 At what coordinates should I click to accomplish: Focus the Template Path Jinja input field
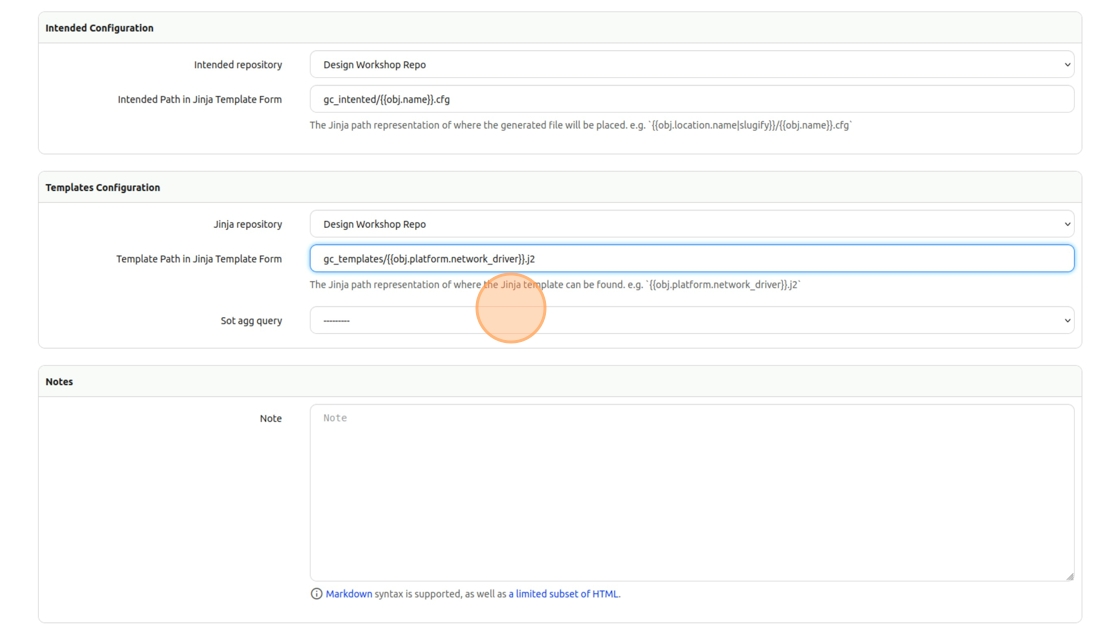pos(691,259)
